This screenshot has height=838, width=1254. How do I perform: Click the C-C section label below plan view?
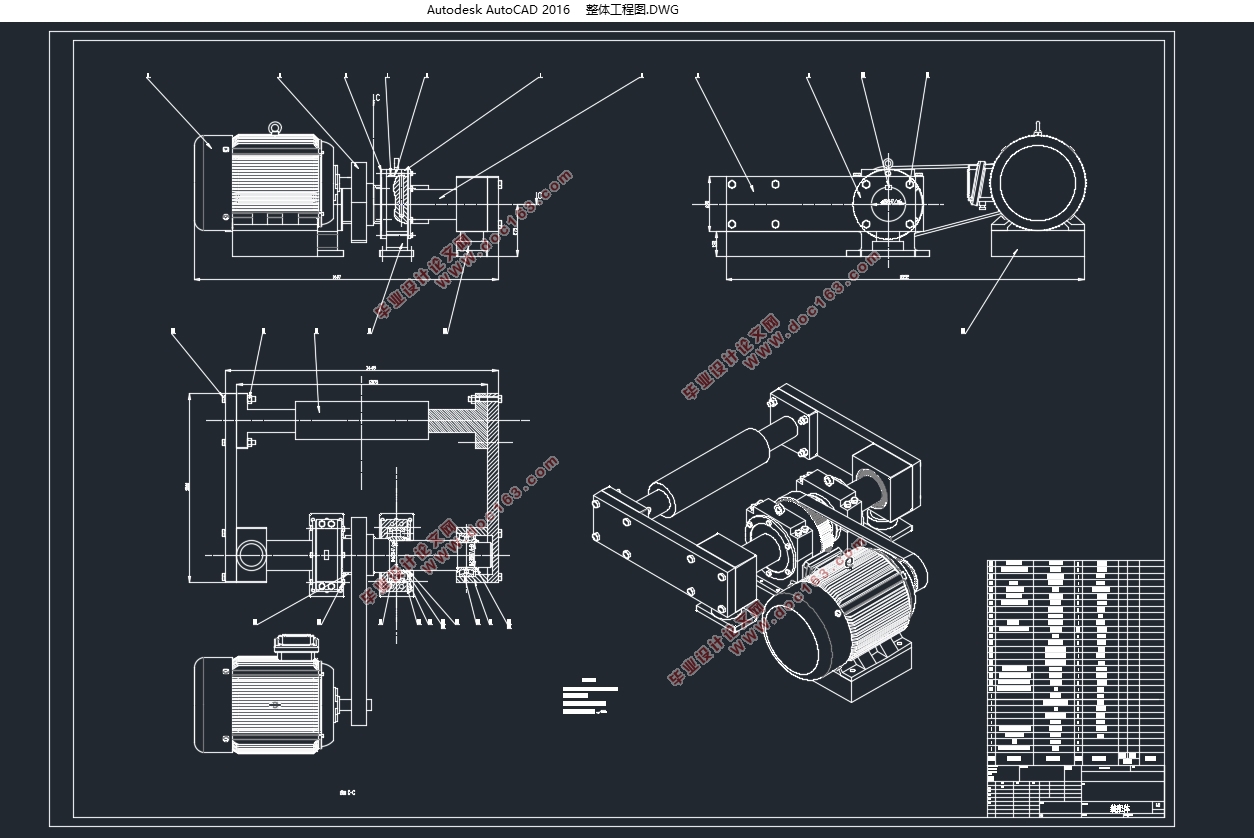(x=348, y=793)
